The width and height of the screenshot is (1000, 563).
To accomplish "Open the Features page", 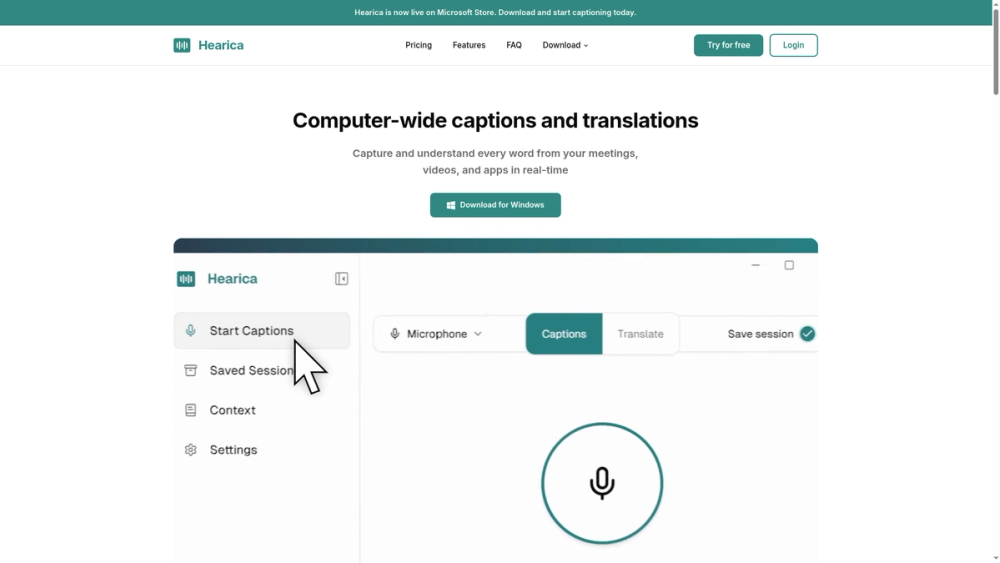I will [x=469, y=45].
